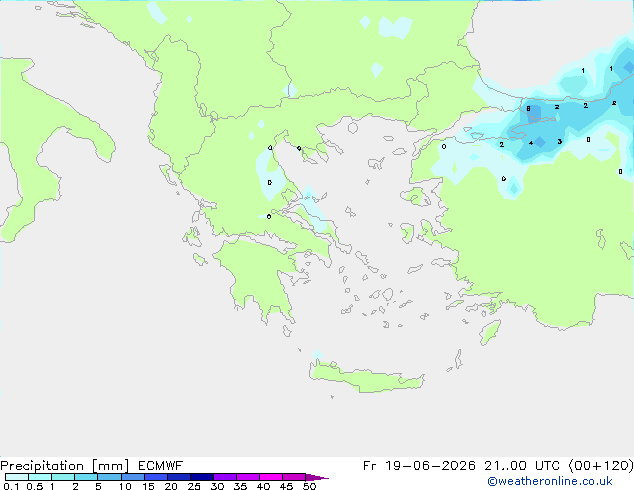Click the '[mm]' unit label
Viewport: 634px width, 490px height.
[110, 466]
